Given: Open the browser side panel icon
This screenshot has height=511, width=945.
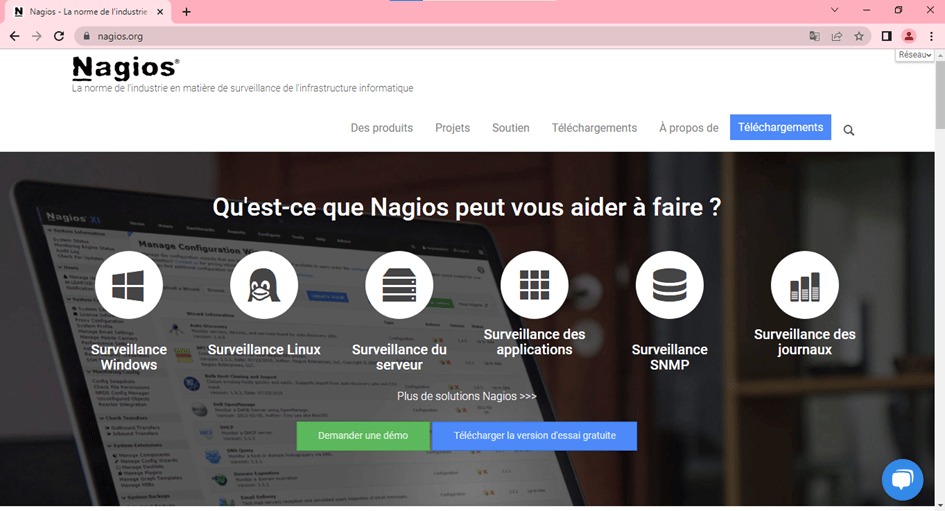Looking at the screenshot, I should tap(886, 36).
